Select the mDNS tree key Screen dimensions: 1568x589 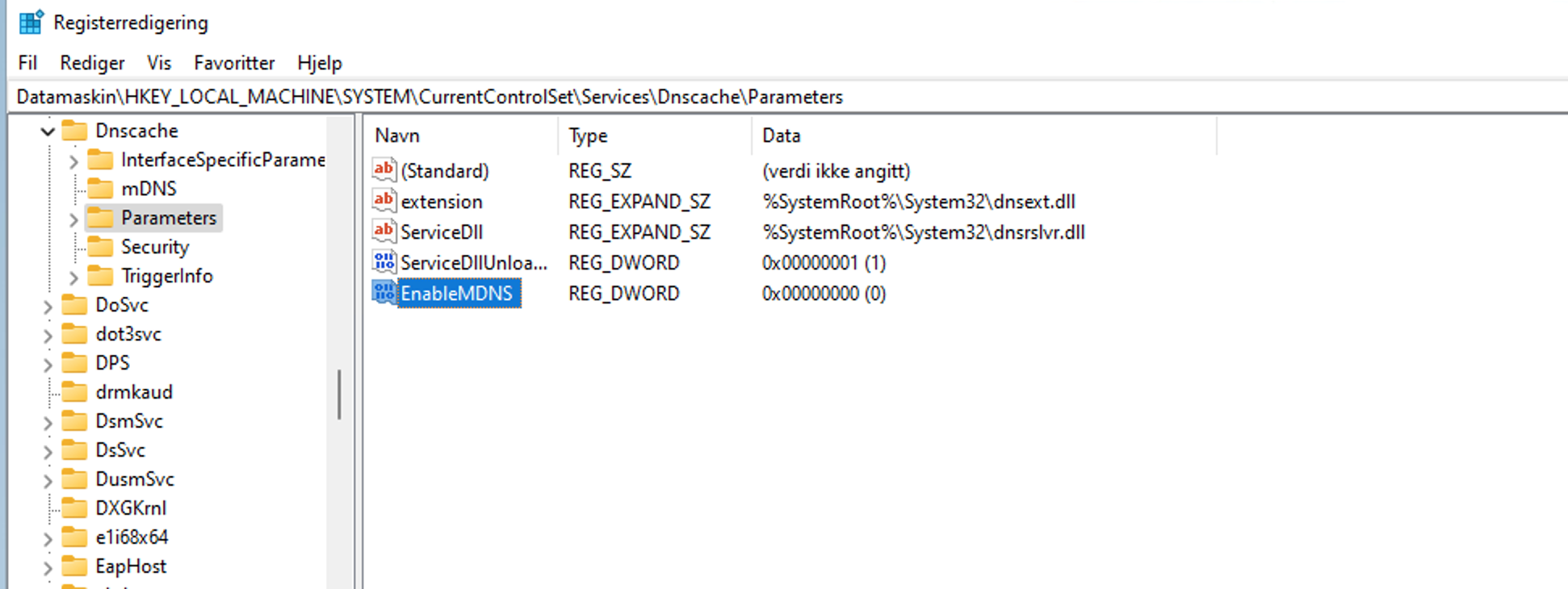pyautogui.click(x=149, y=189)
